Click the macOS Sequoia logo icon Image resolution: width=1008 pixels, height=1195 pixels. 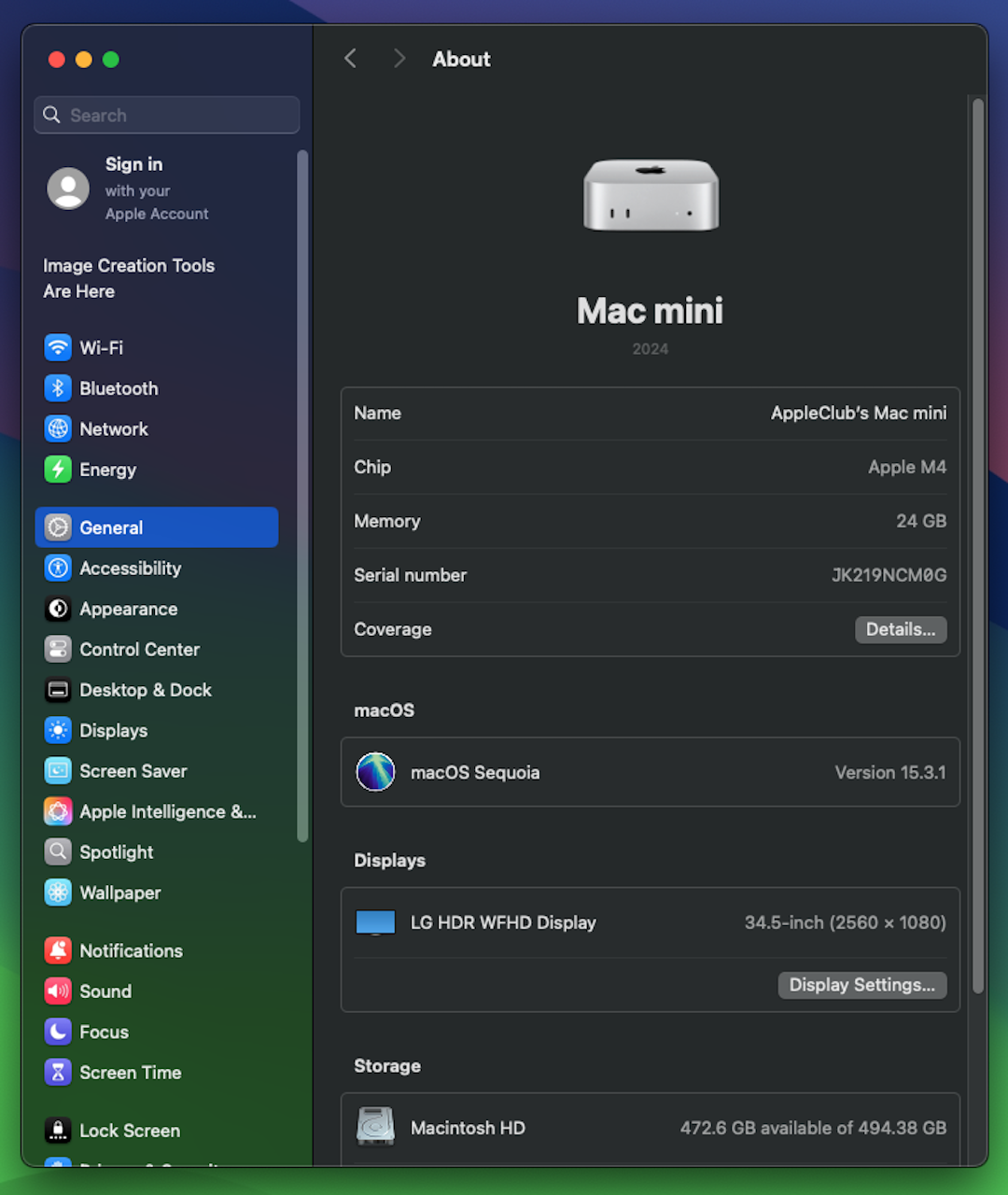(x=375, y=772)
